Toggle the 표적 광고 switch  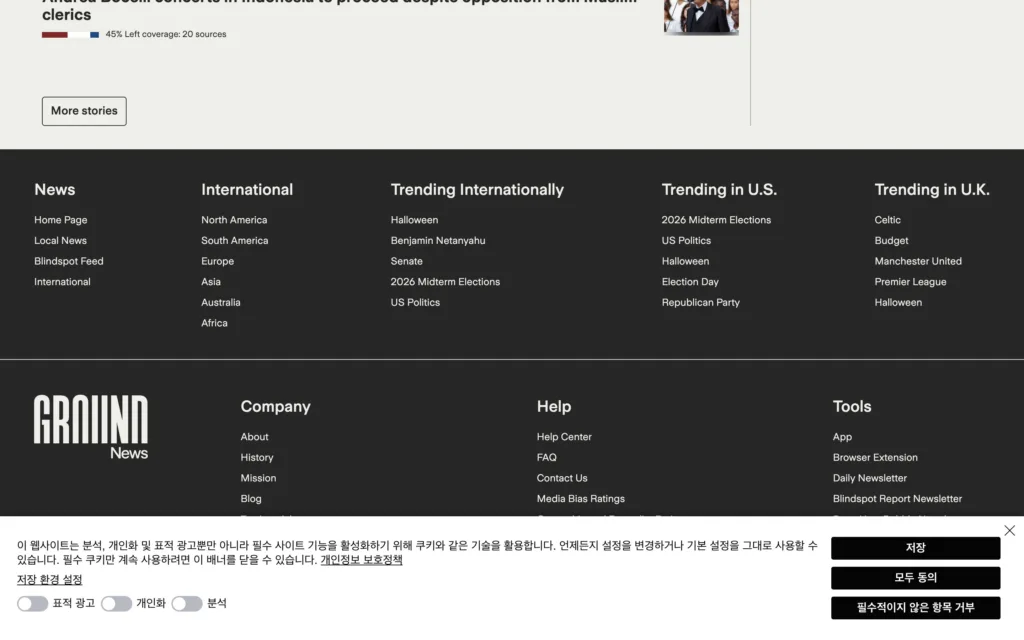33,603
